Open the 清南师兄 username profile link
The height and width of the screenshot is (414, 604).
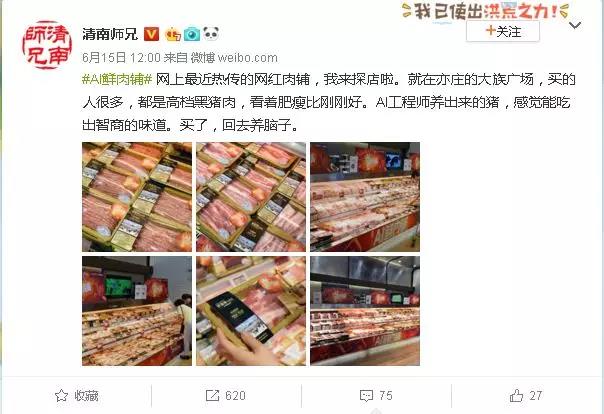coord(110,34)
